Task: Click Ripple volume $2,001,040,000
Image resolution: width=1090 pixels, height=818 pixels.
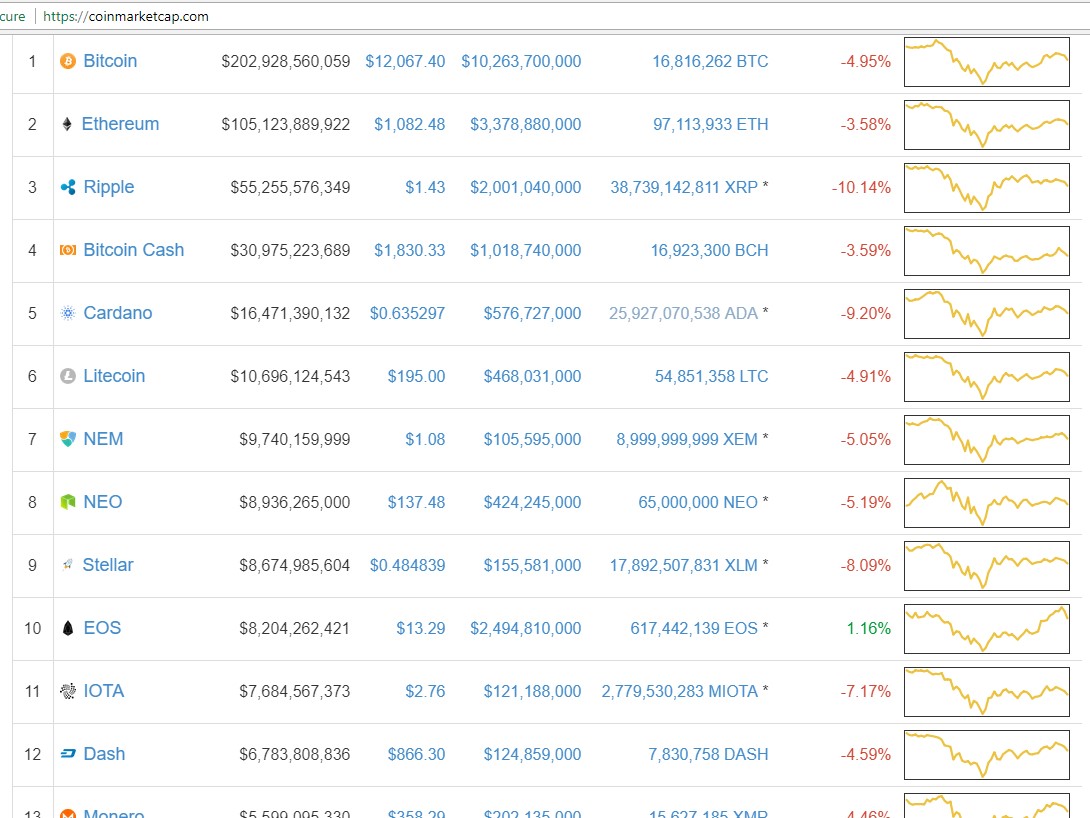Action: click(526, 188)
